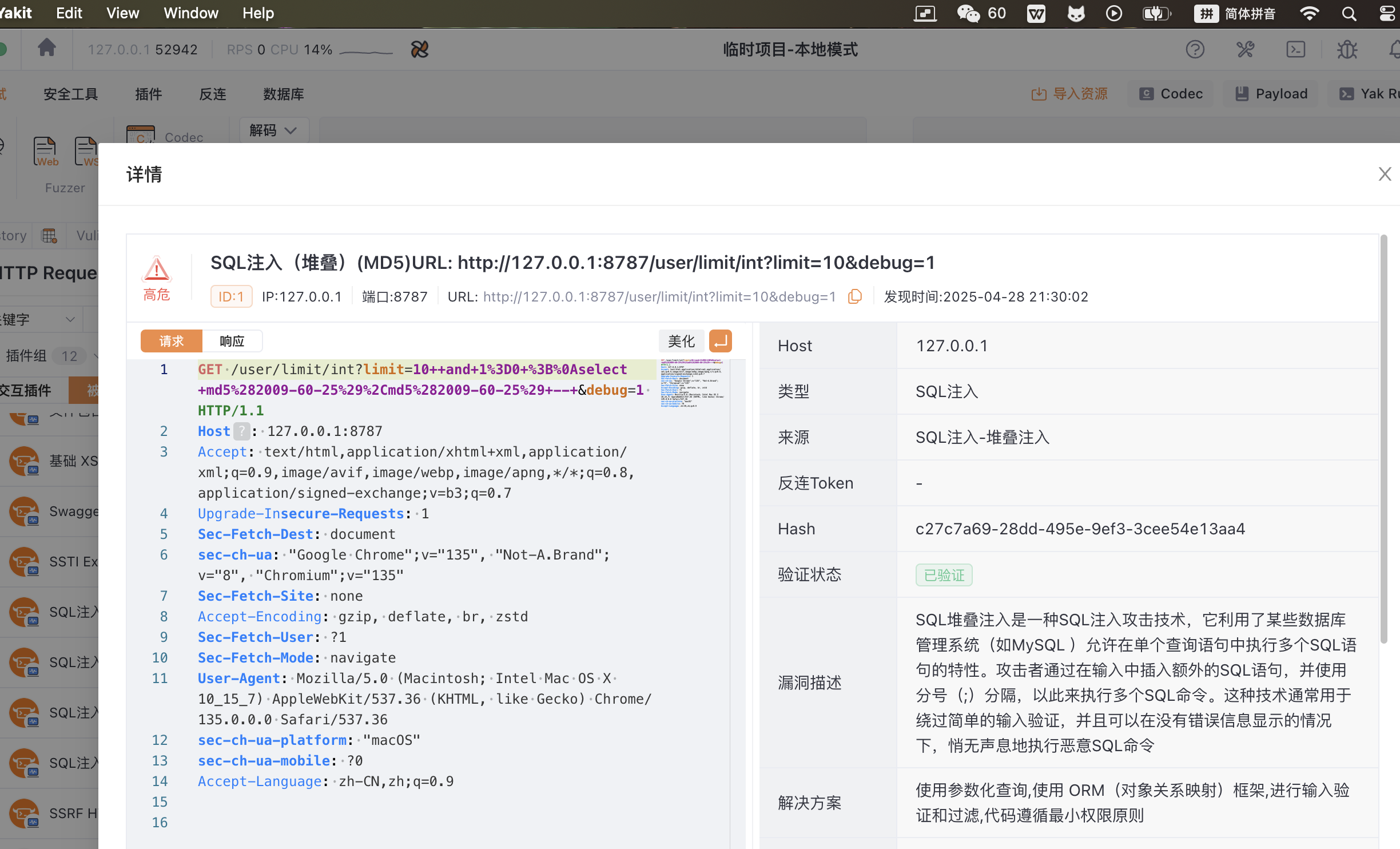Toggle line wrap orange icon beside 美化
This screenshot has height=849, width=1400.
point(720,341)
